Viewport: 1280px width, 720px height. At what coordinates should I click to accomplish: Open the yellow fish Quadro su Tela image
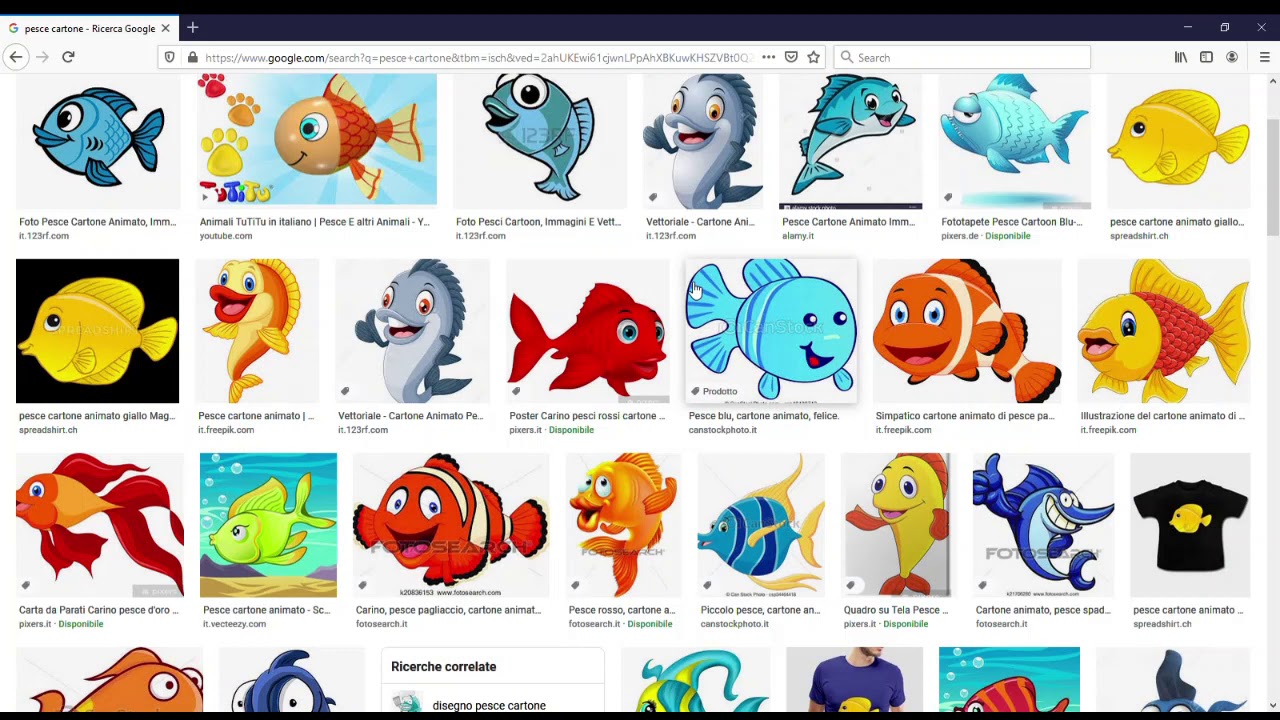[896, 525]
